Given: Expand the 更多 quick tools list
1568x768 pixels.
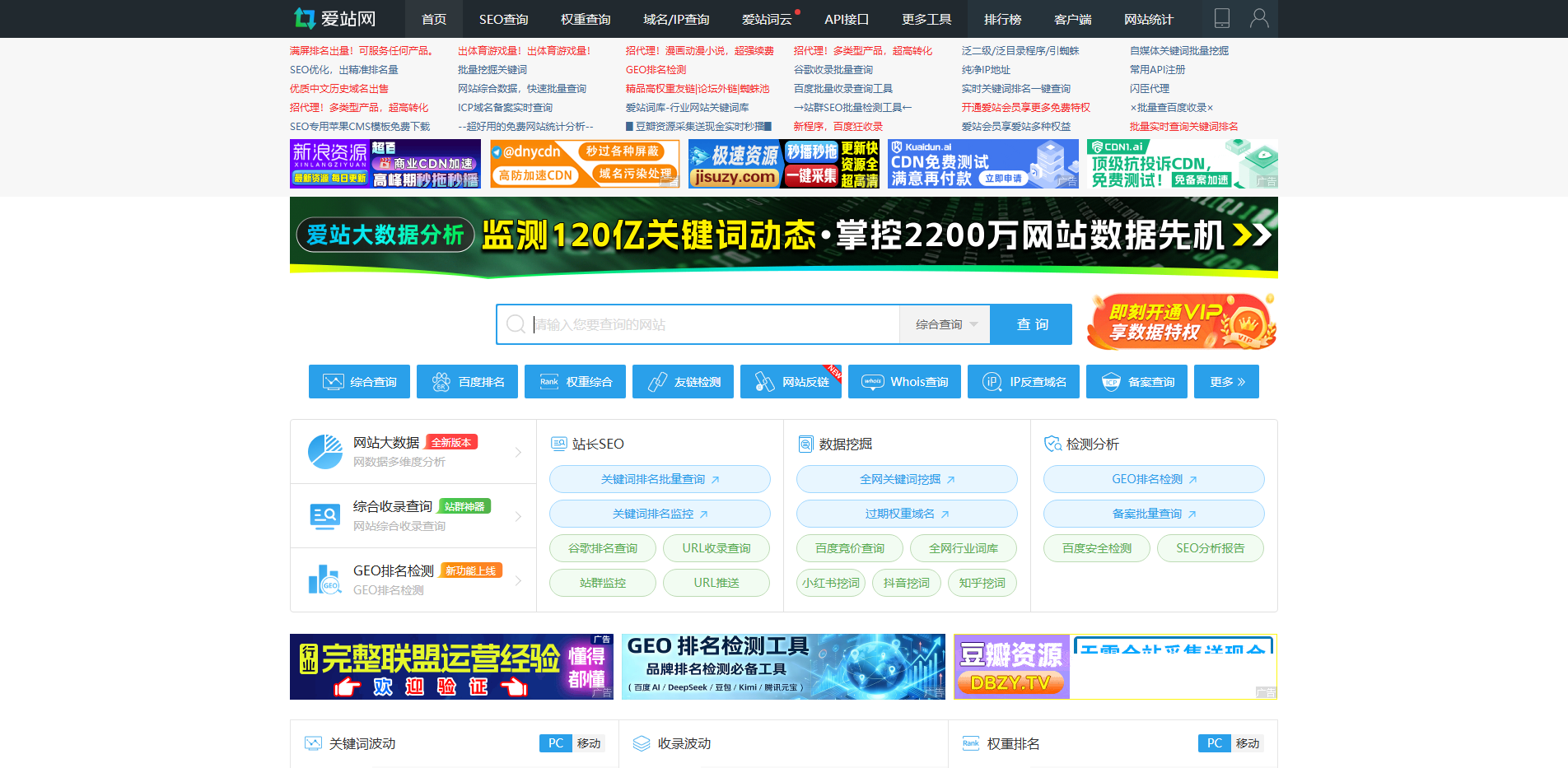Looking at the screenshot, I should point(1226,381).
